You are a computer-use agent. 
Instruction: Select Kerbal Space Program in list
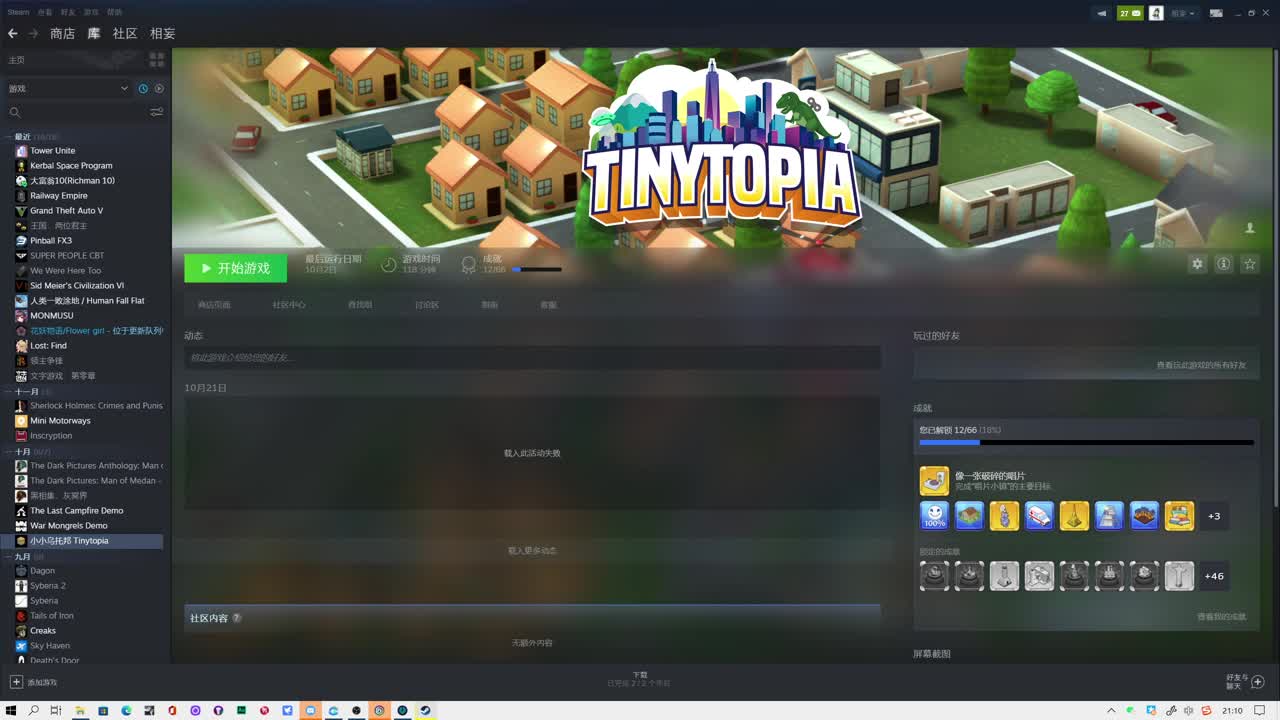coord(71,166)
